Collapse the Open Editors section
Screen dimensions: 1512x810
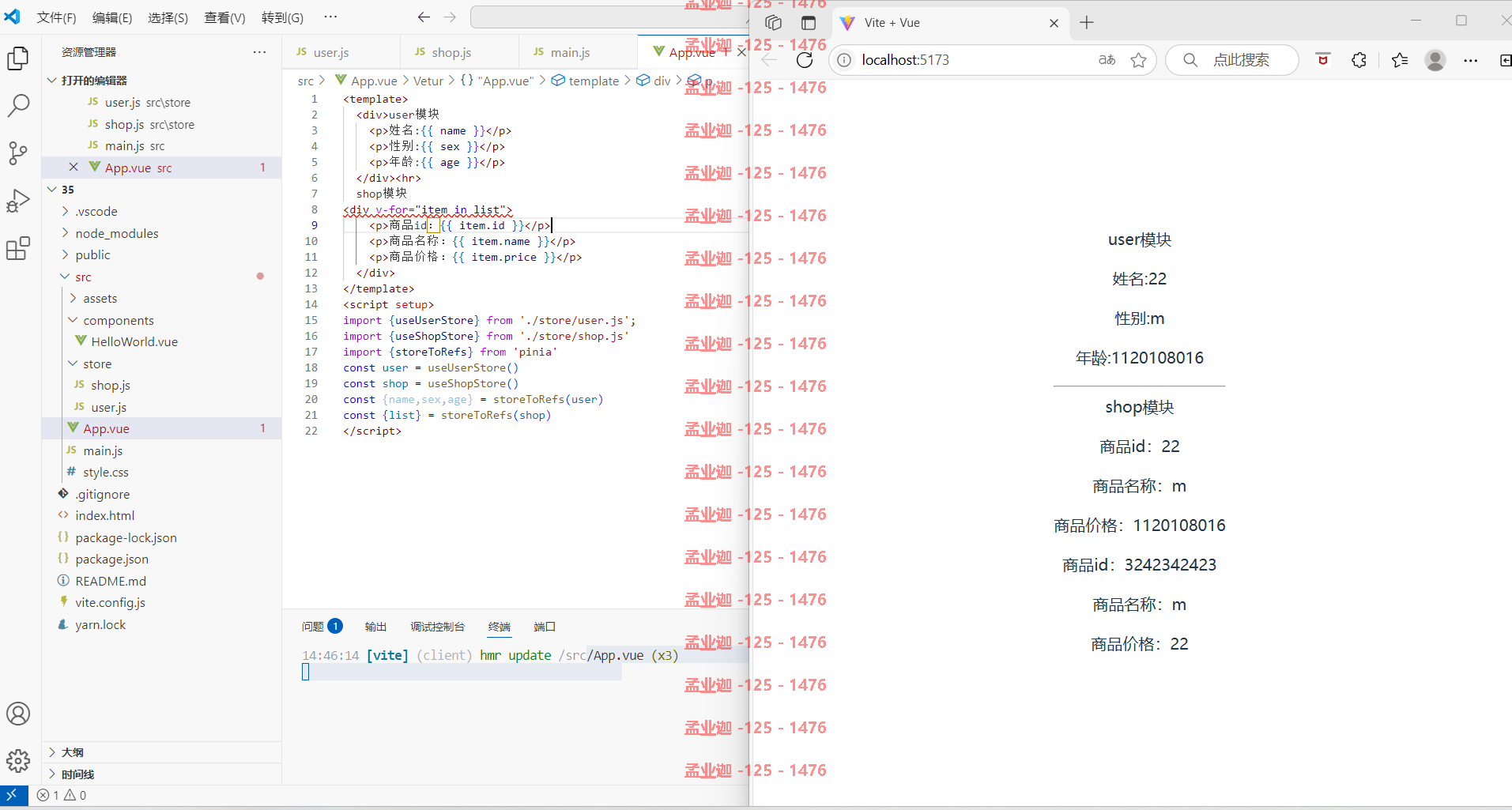coord(163,81)
